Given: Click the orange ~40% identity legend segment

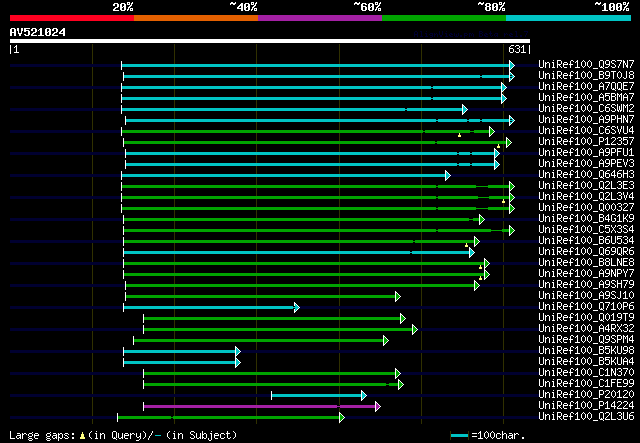Looking at the screenshot, I should [196, 18].
